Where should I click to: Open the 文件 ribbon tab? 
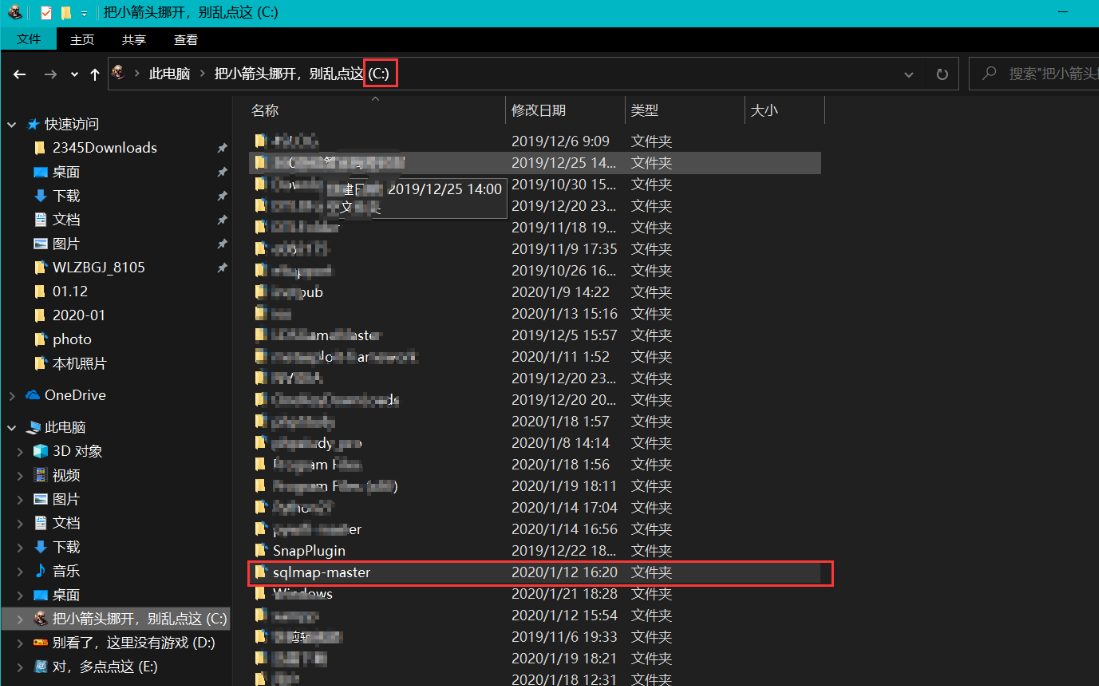(x=28, y=39)
